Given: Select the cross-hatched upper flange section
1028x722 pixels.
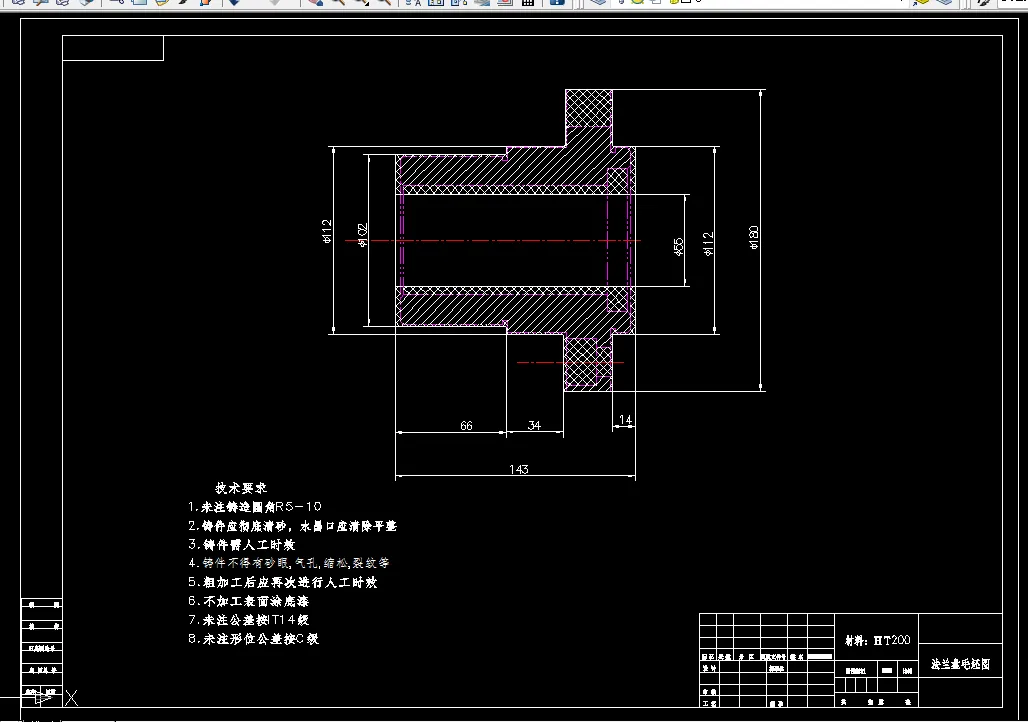Looking at the screenshot, I should [x=589, y=108].
